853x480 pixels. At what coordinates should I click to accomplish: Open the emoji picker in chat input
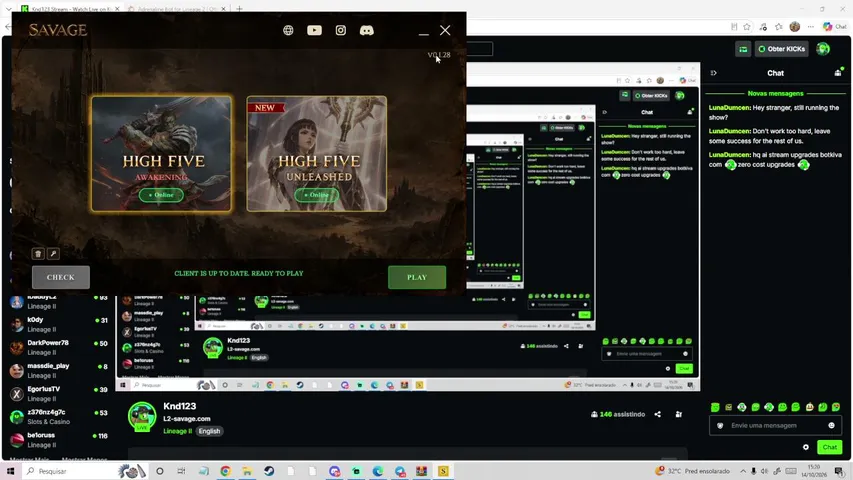point(831,426)
